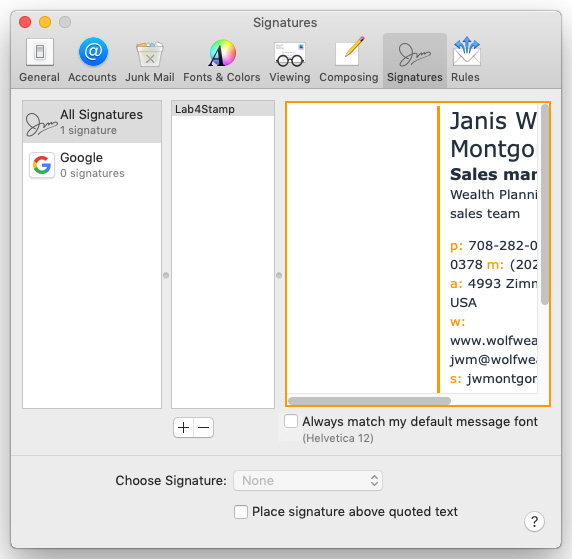Click the 'jwm@wolfwe' email text
572x559 pixels.
[493, 359]
